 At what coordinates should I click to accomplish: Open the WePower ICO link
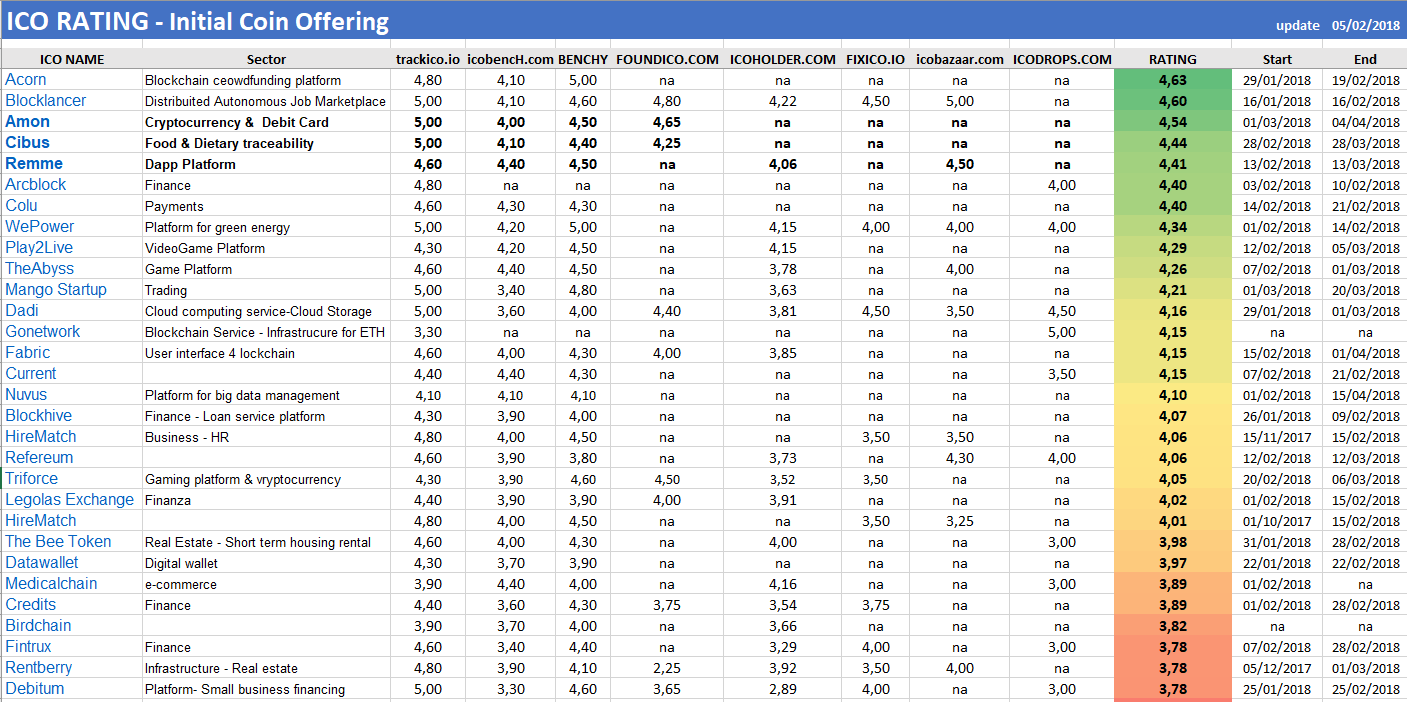(x=40, y=227)
